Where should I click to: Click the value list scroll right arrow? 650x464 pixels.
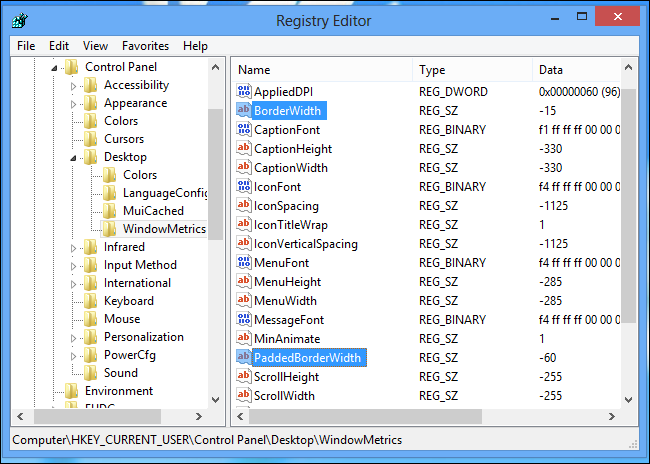(612, 416)
